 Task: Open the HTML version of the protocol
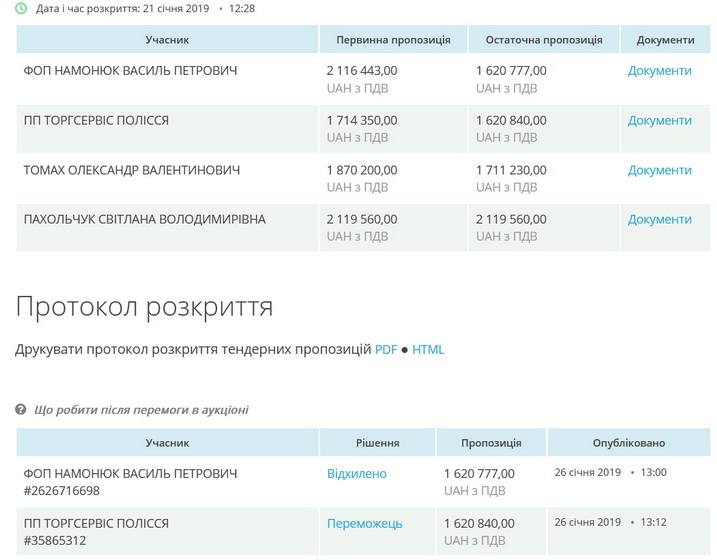coord(428,350)
